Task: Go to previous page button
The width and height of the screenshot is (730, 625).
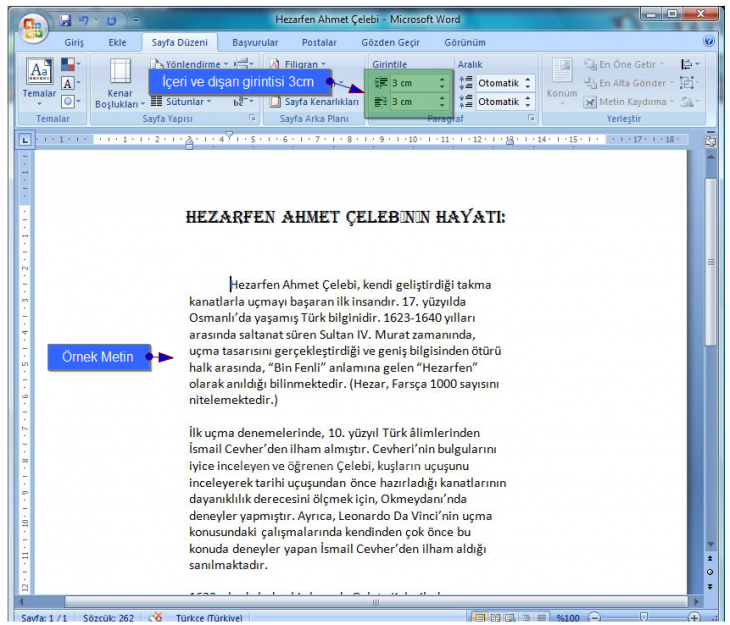Action: tap(710, 558)
